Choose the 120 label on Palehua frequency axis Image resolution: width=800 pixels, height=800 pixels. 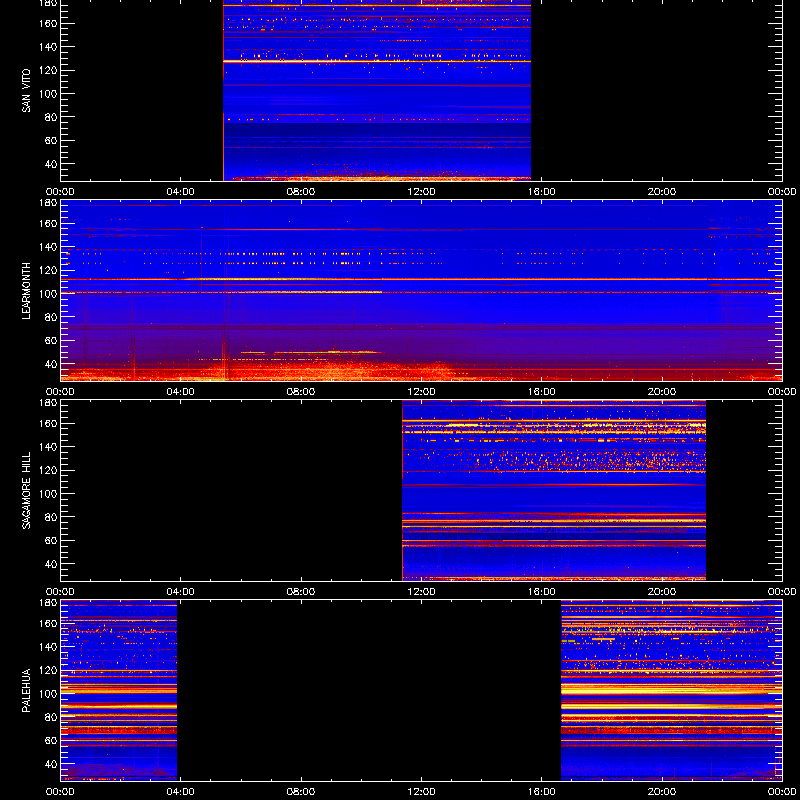click(x=48, y=670)
